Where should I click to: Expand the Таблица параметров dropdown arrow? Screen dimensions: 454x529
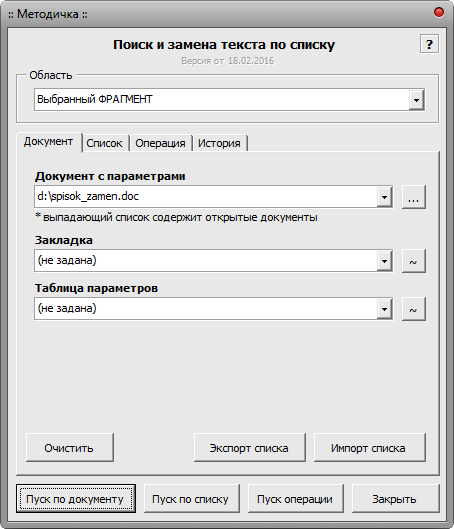click(385, 309)
